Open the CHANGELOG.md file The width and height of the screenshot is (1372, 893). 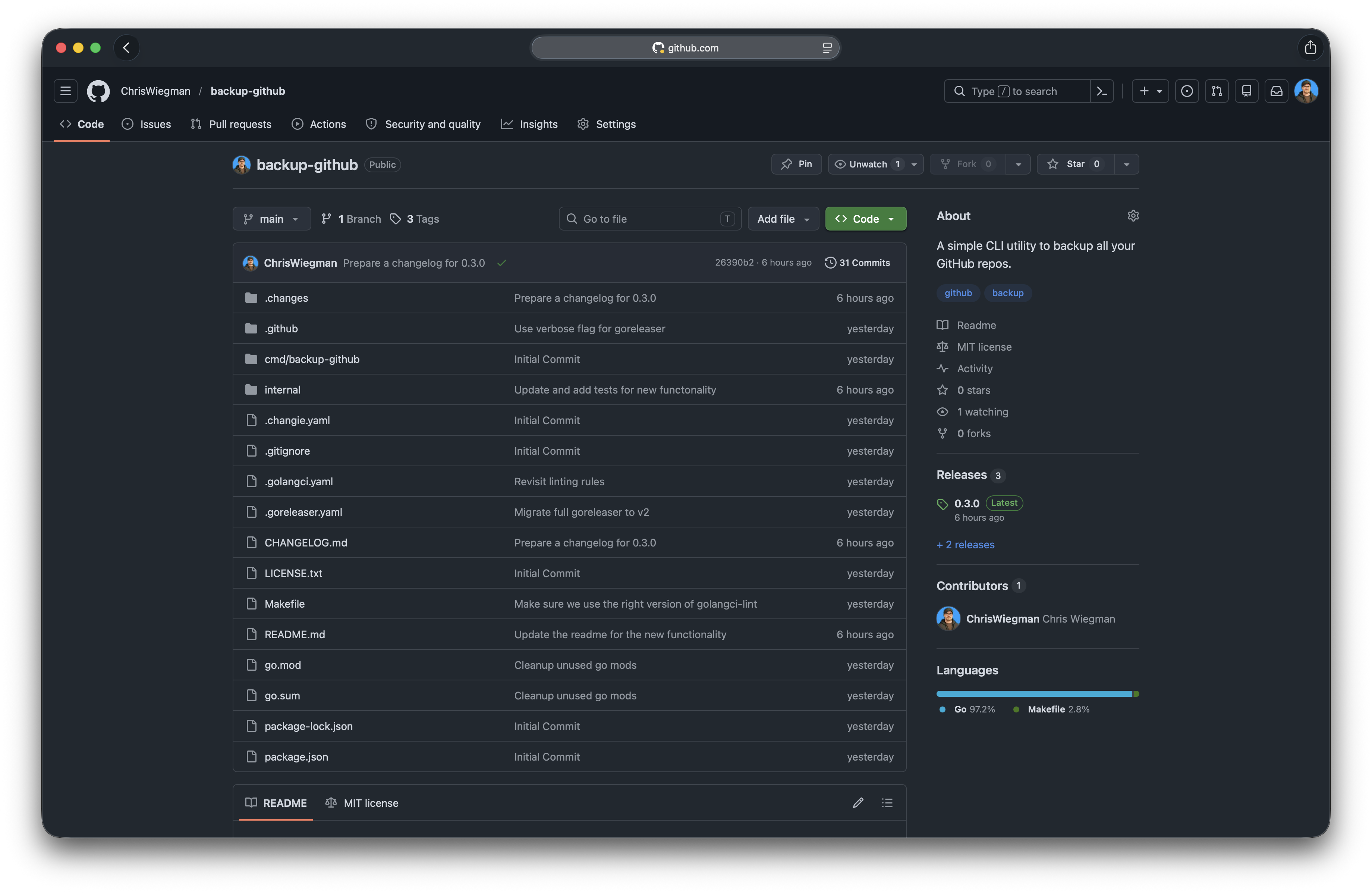coord(305,543)
